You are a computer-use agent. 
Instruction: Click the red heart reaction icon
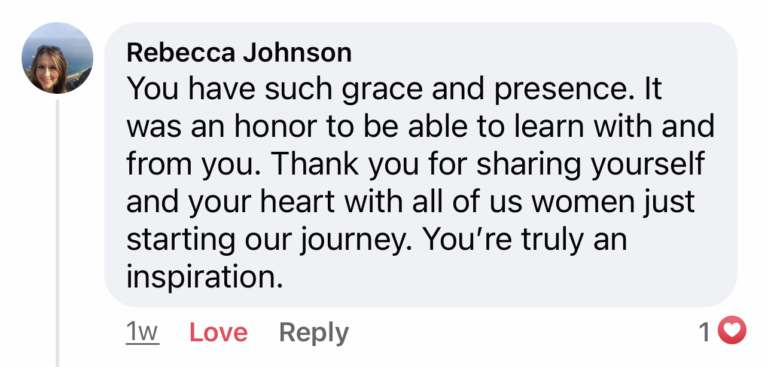[x=732, y=330]
